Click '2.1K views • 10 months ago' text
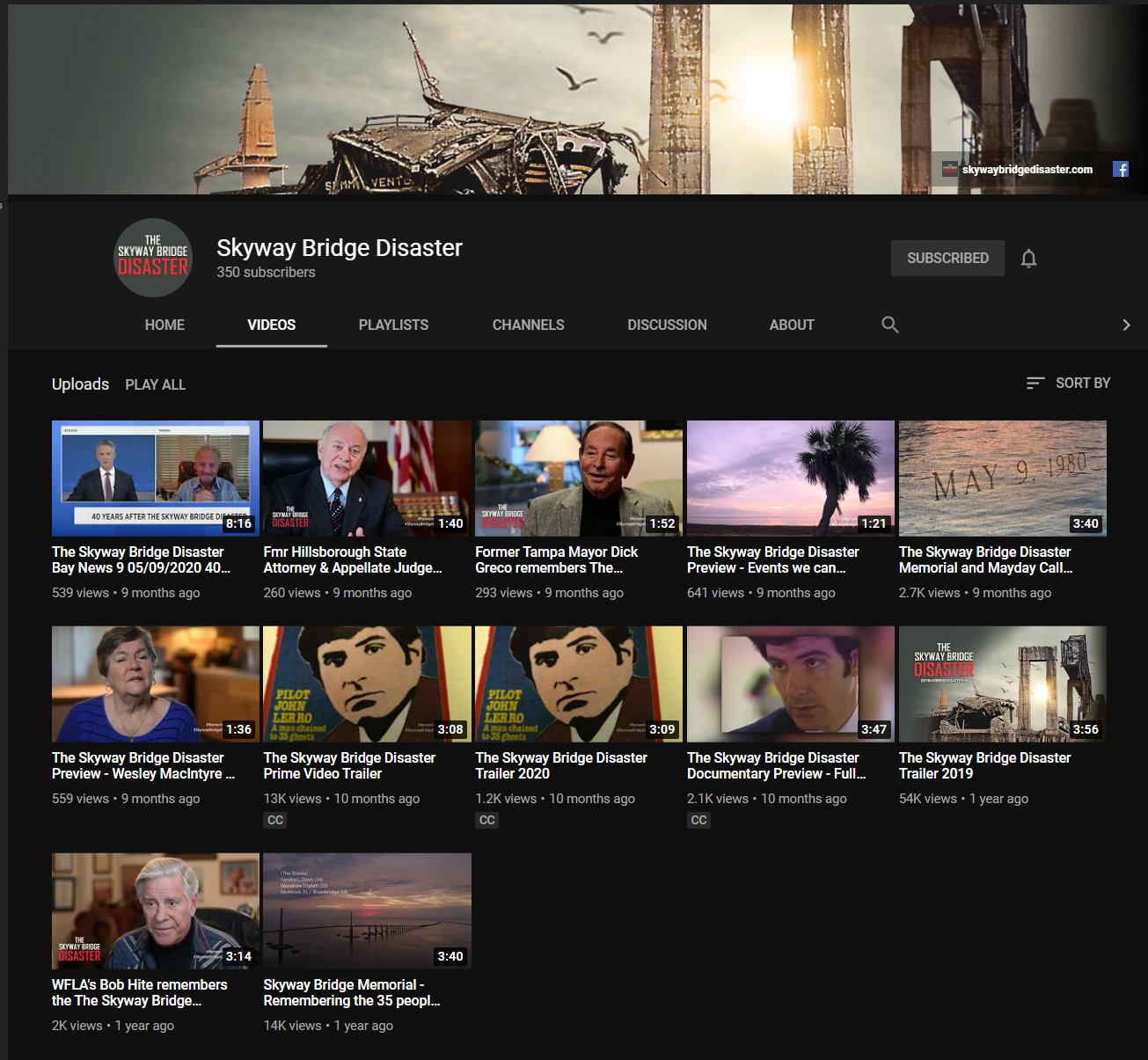 point(767,799)
